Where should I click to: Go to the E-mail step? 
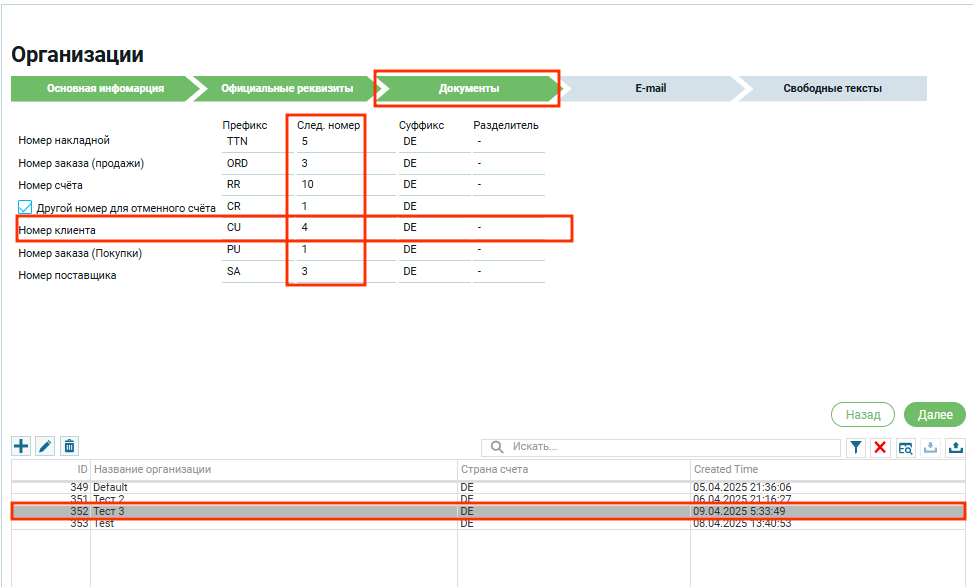[650, 89]
